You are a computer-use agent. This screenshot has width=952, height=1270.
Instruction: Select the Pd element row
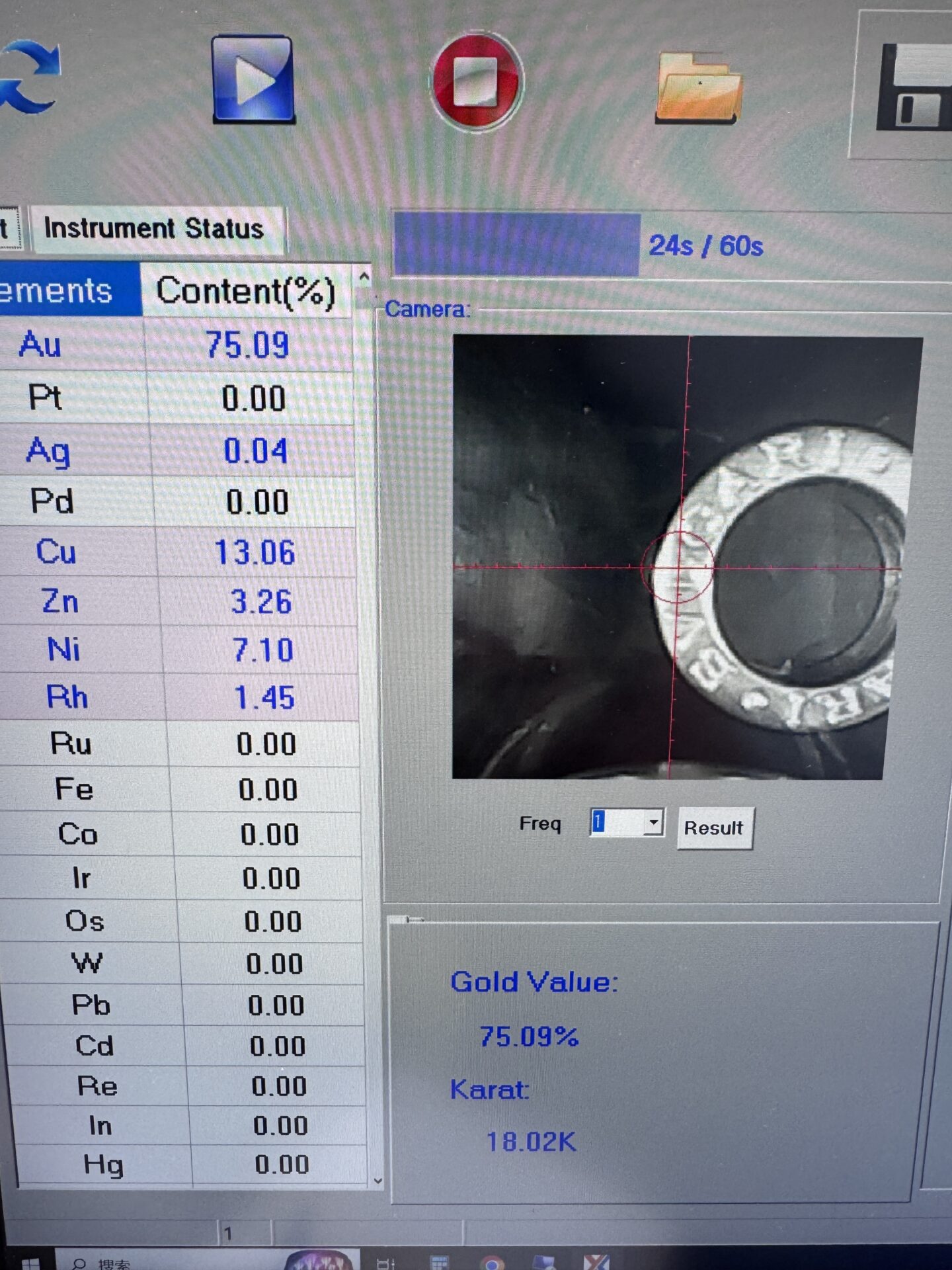point(178,501)
